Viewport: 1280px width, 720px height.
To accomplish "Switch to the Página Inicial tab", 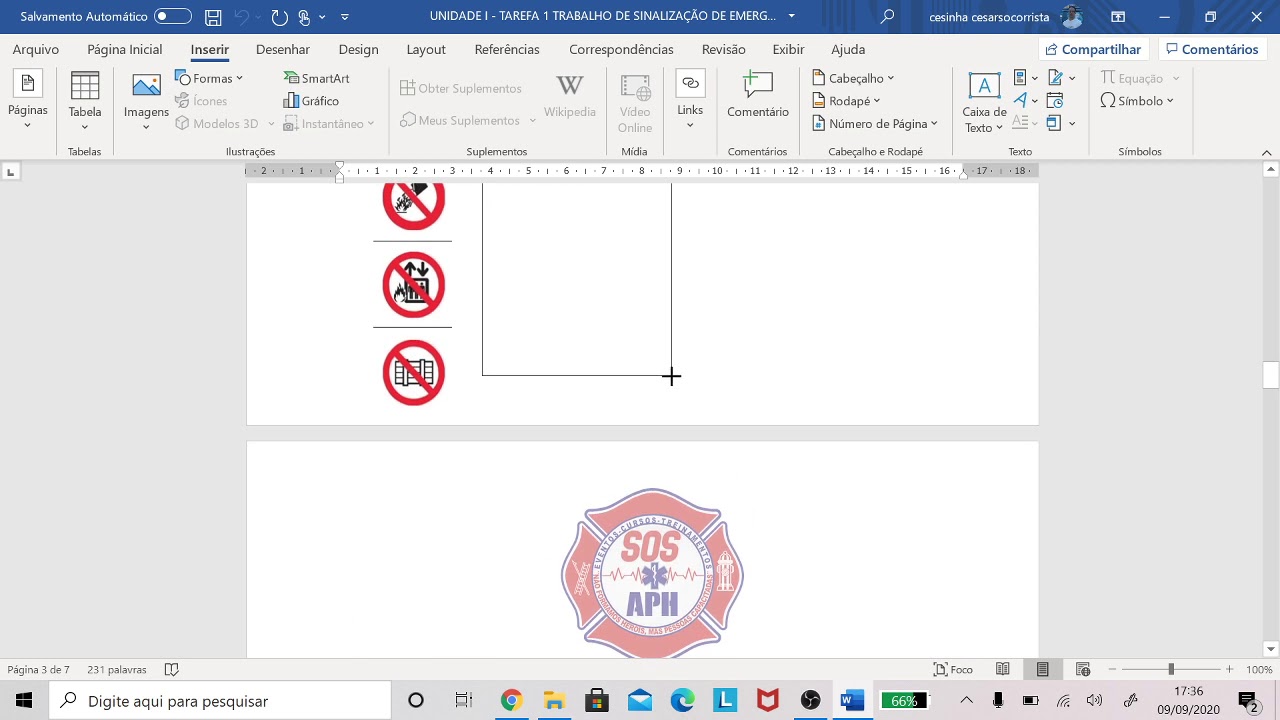I will [125, 49].
